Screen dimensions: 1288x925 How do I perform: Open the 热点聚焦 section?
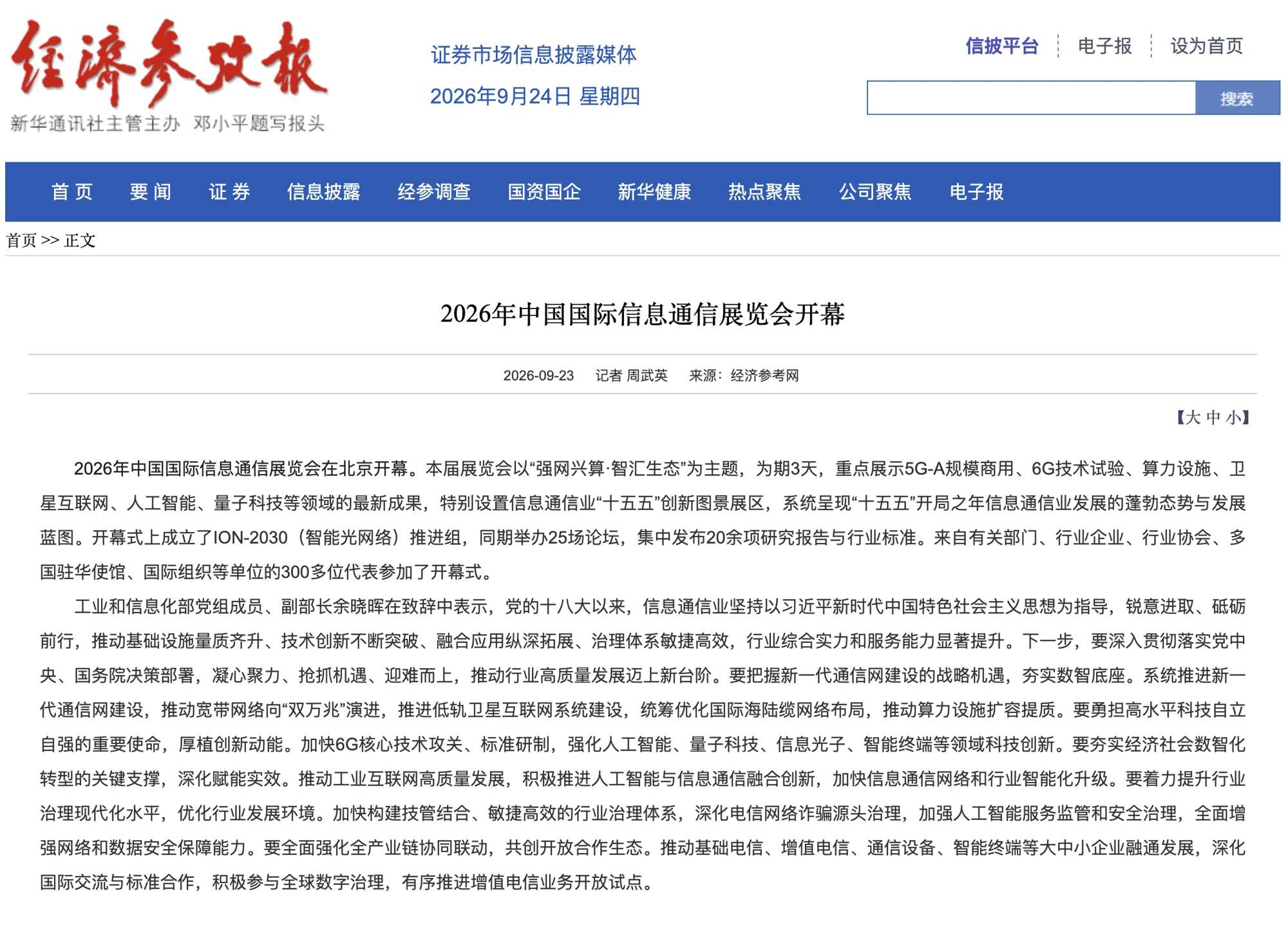click(764, 192)
